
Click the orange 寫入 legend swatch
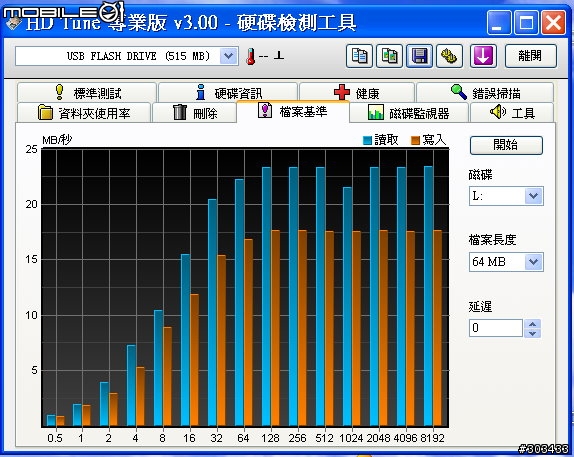[415, 140]
